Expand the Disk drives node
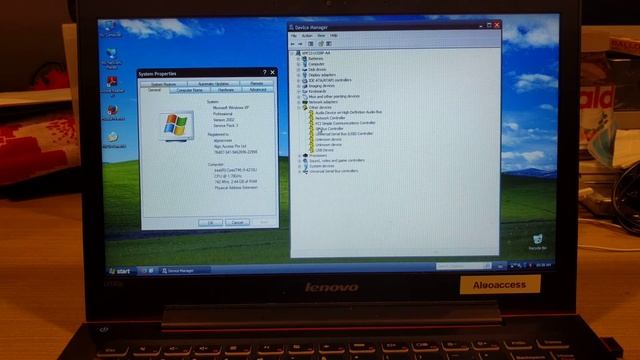Screen dimensions: 640x360 coord(298,69)
